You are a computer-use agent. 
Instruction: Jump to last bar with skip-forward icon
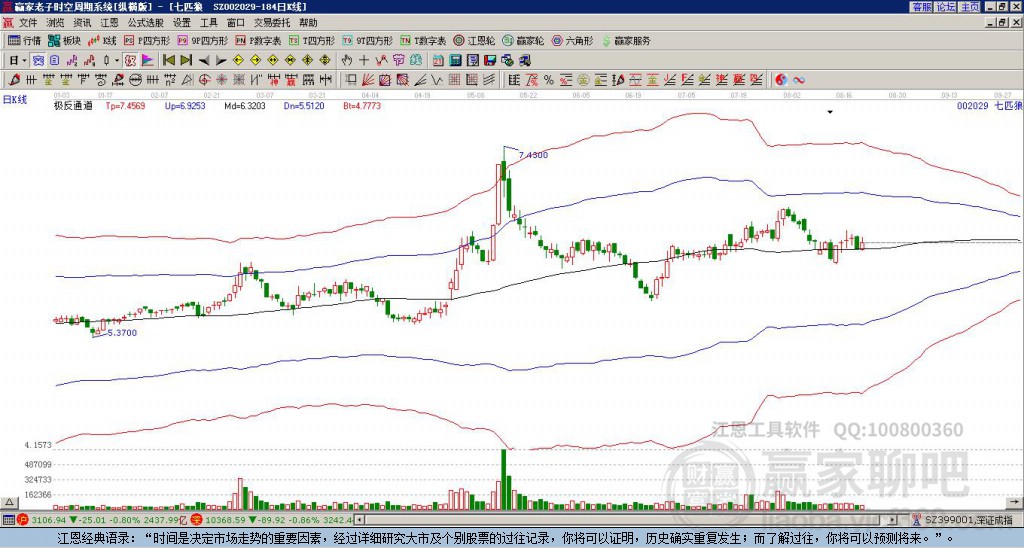coord(186,61)
